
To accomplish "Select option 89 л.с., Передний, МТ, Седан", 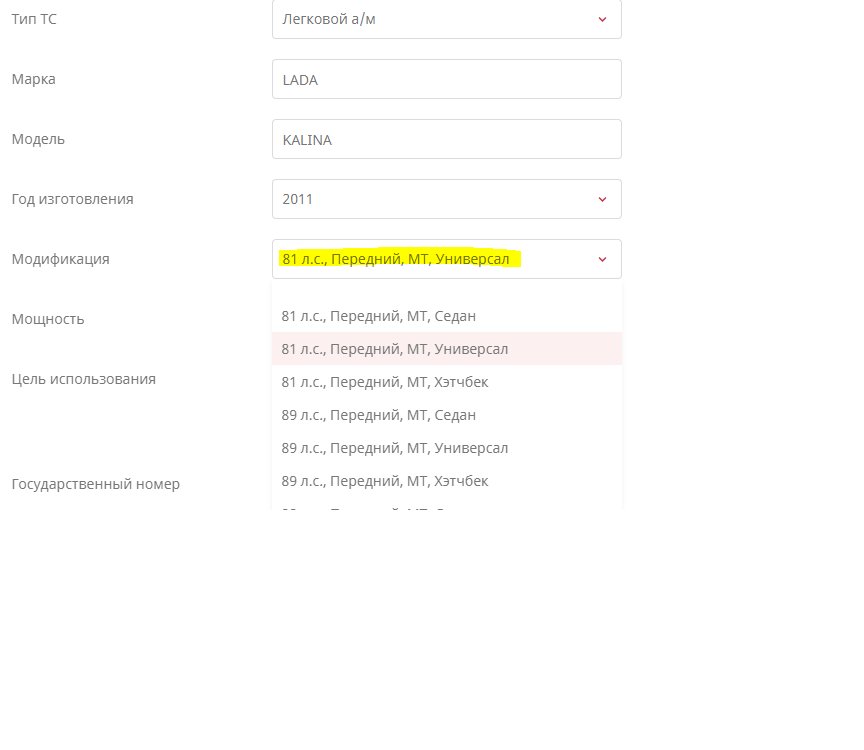I will pyautogui.click(x=447, y=415).
